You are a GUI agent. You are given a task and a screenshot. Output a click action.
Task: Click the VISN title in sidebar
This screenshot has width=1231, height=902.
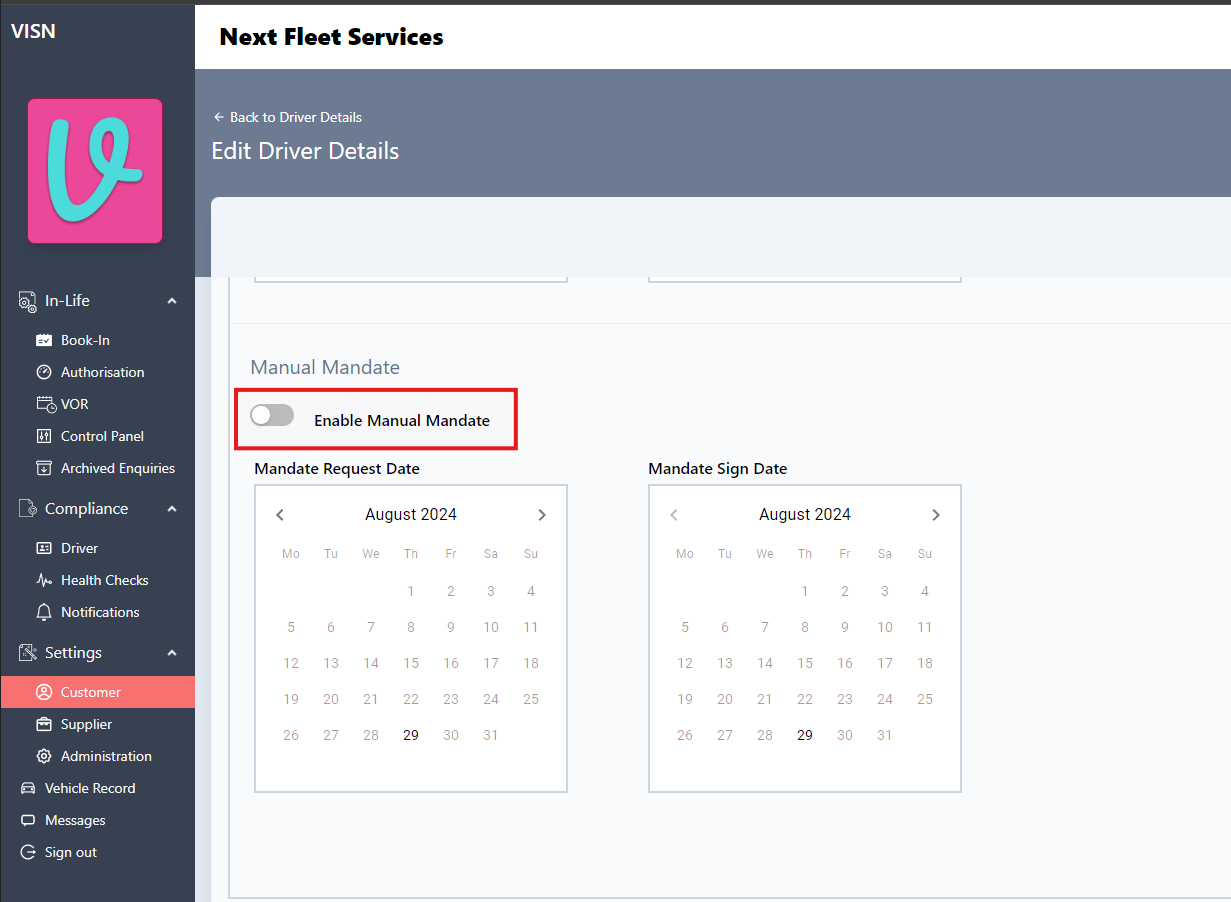(x=33, y=31)
